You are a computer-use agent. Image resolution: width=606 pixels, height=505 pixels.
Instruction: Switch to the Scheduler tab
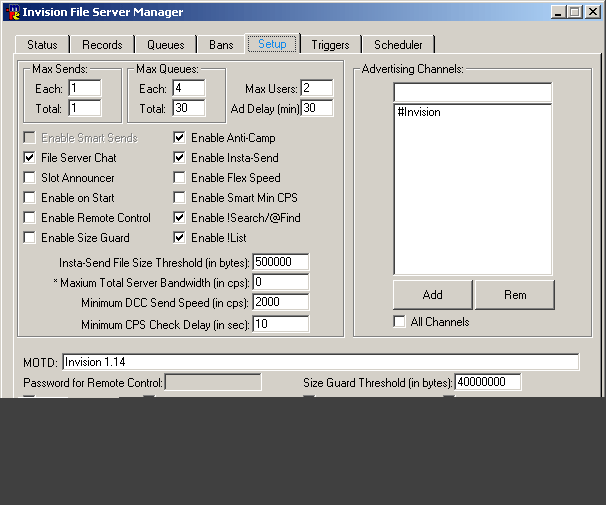pos(398,45)
